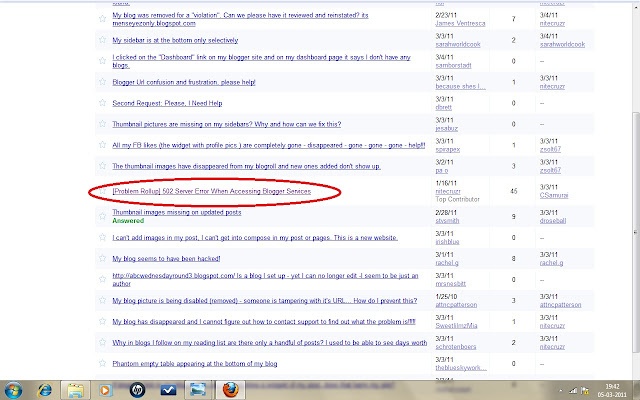Star the 'All my FB likes' thread
The image size is (640, 400).
pos(102,144)
